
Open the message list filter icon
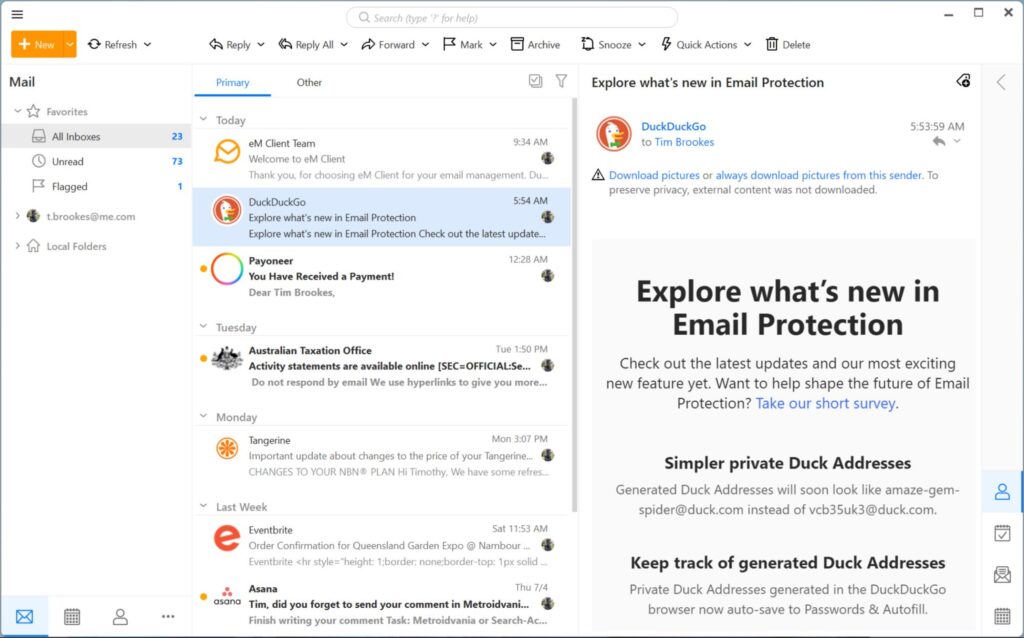pyautogui.click(x=561, y=81)
